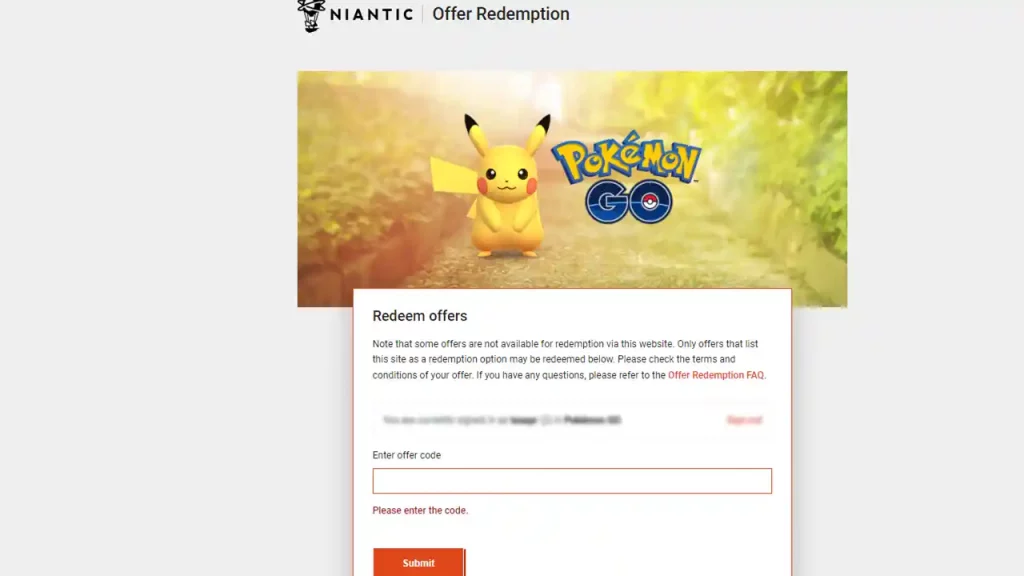Click the Offer Redemption header title
Screen dimensions: 1024x576
click(x=501, y=14)
